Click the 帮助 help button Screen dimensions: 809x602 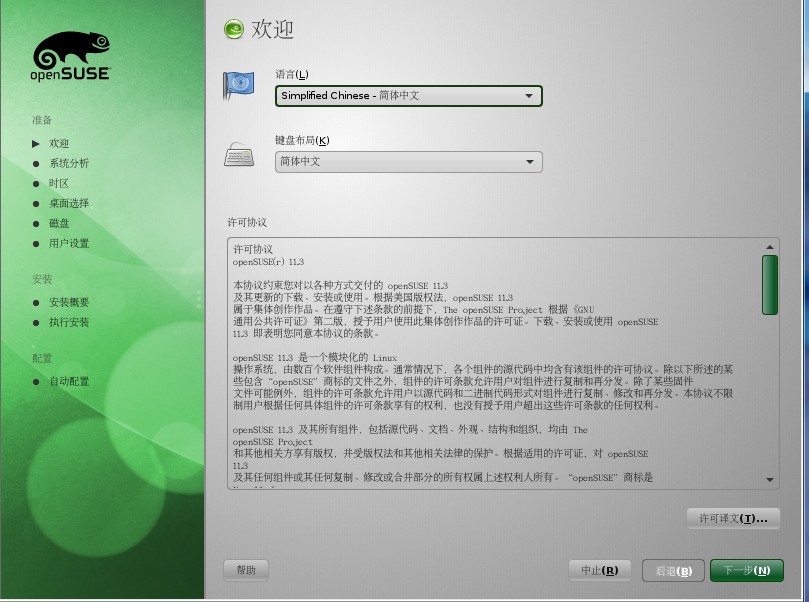pyautogui.click(x=246, y=571)
